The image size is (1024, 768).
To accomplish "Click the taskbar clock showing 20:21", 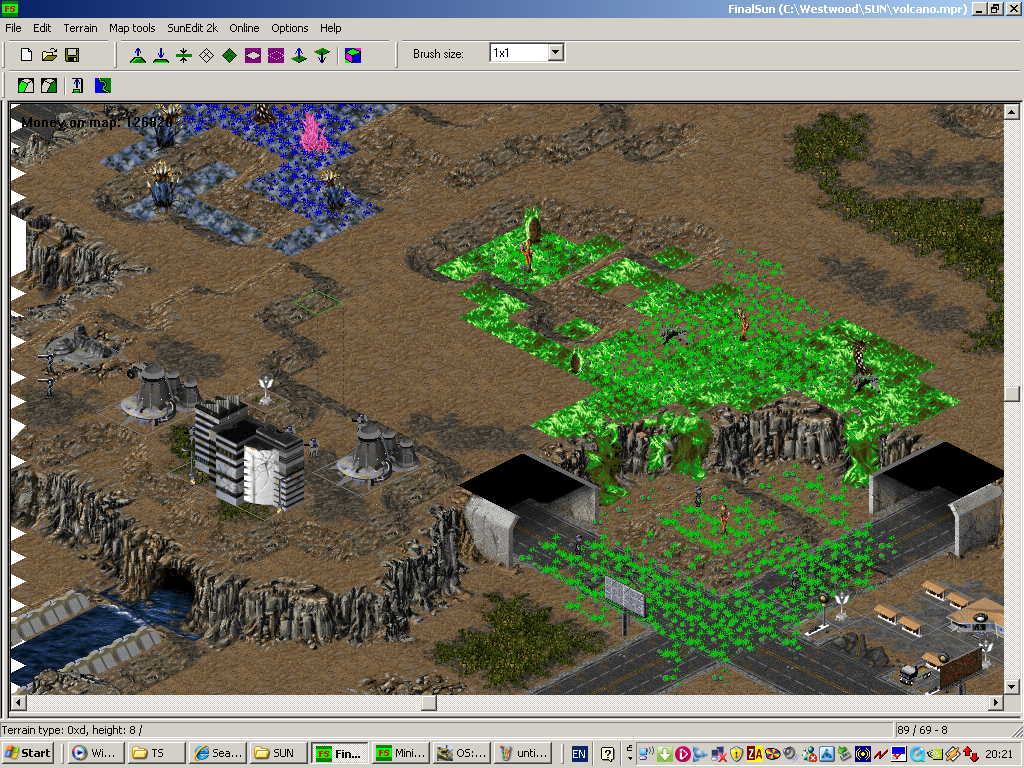I will click(999, 754).
